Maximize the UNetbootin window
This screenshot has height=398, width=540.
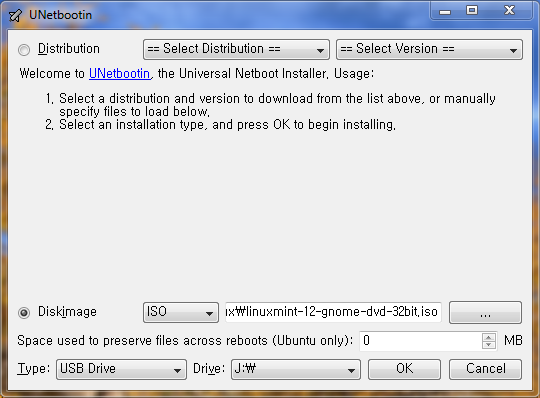(472, 11)
